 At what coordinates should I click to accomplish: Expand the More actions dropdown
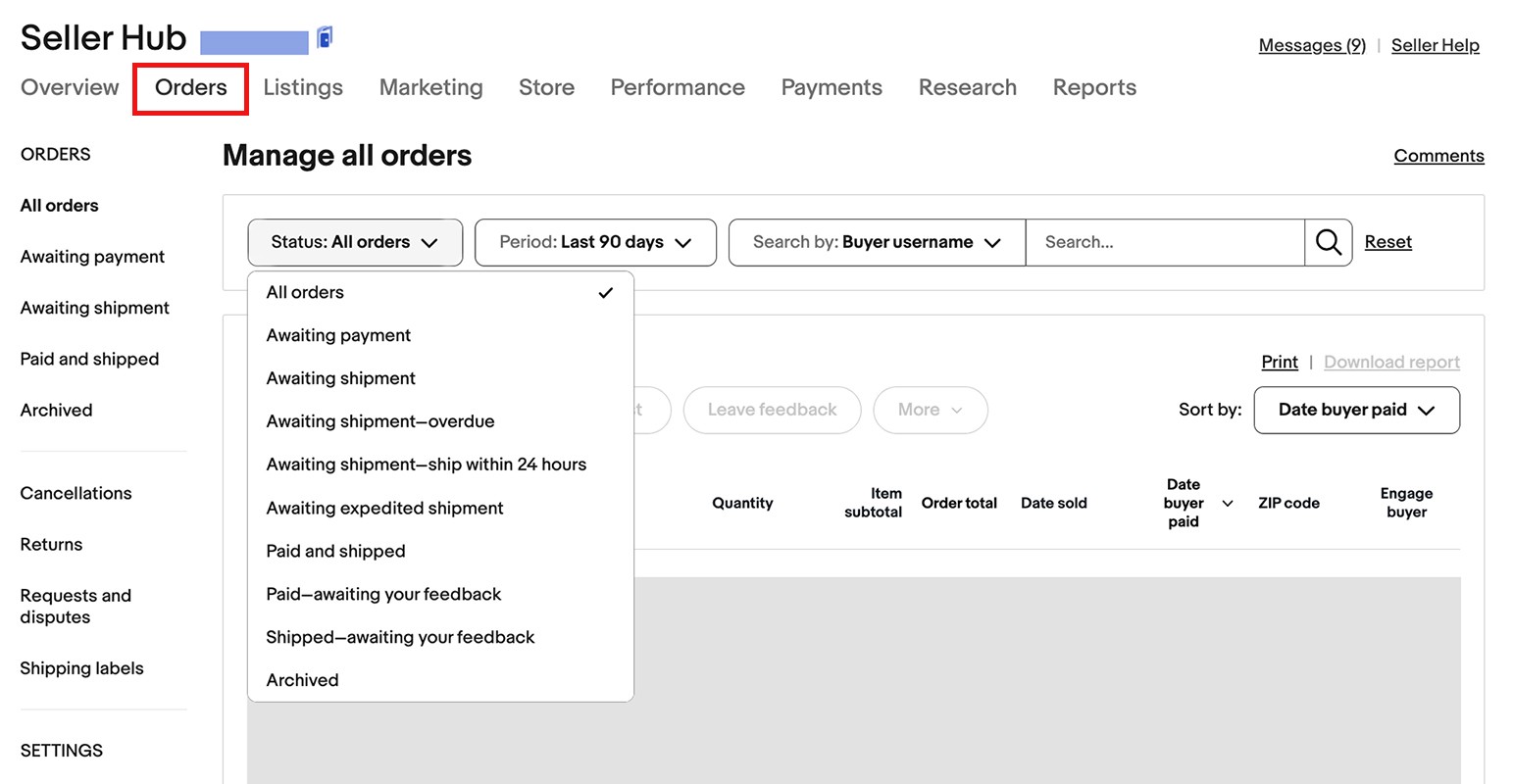930,410
